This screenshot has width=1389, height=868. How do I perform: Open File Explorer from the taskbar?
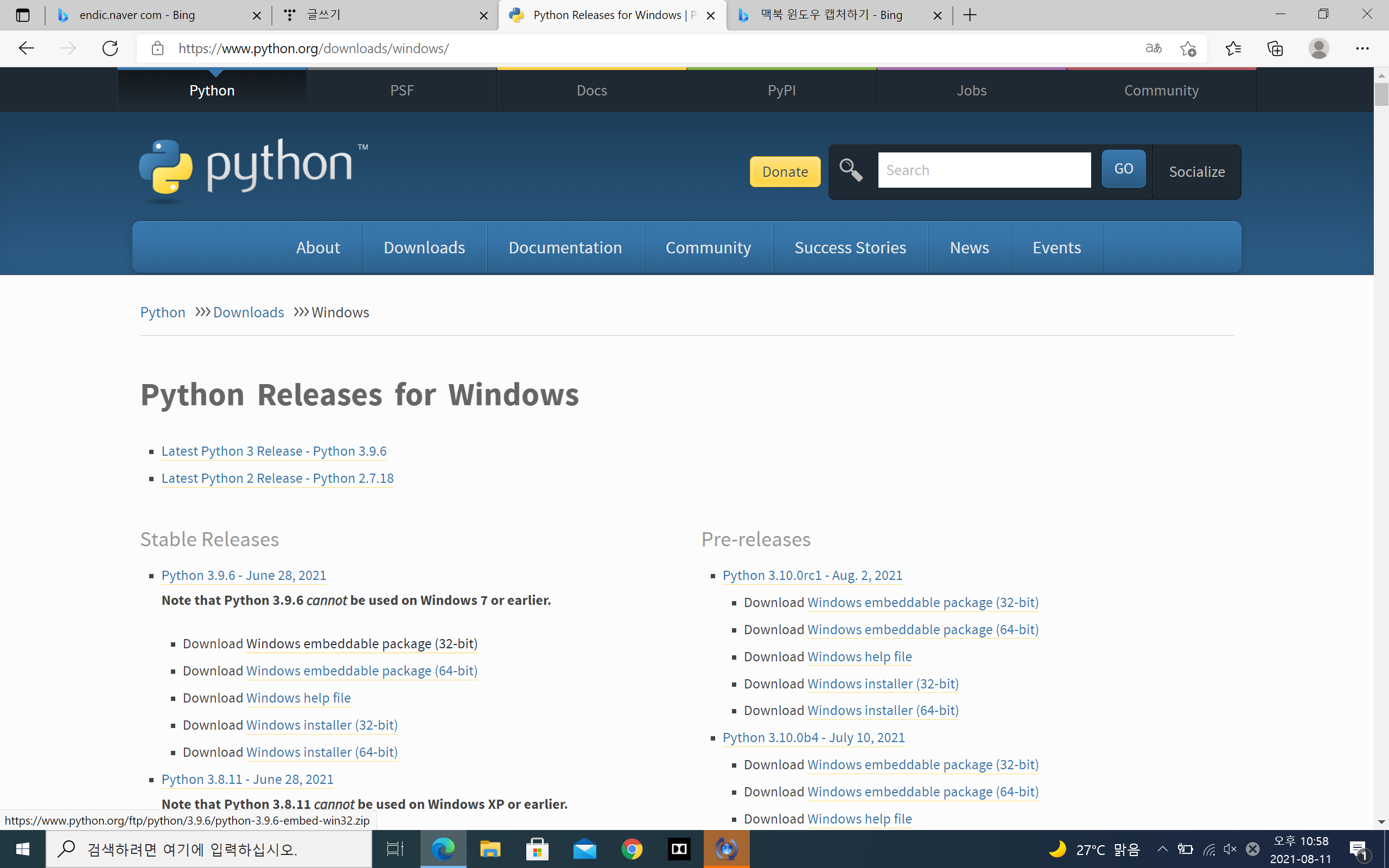pos(490,848)
